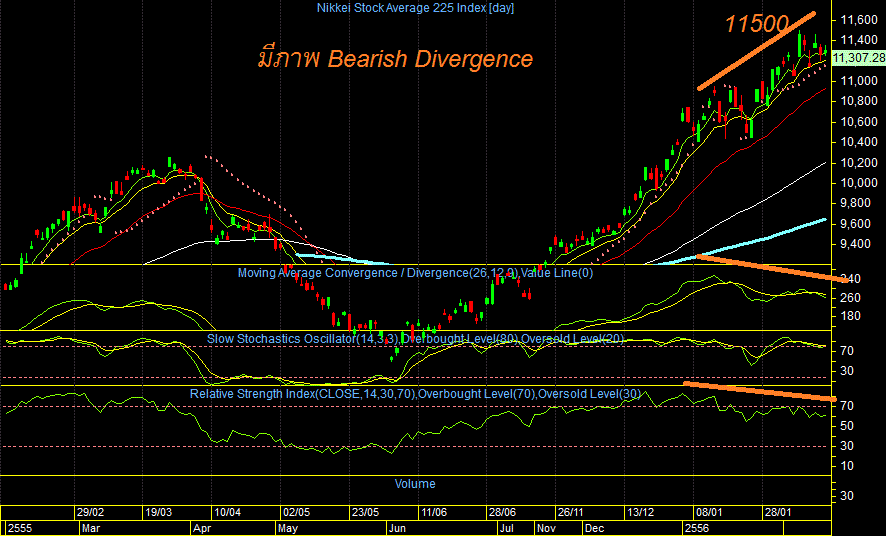This screenshot has height=536, width=886.
Task: Click the 2556 year label
Action: [x=696, y=528]
